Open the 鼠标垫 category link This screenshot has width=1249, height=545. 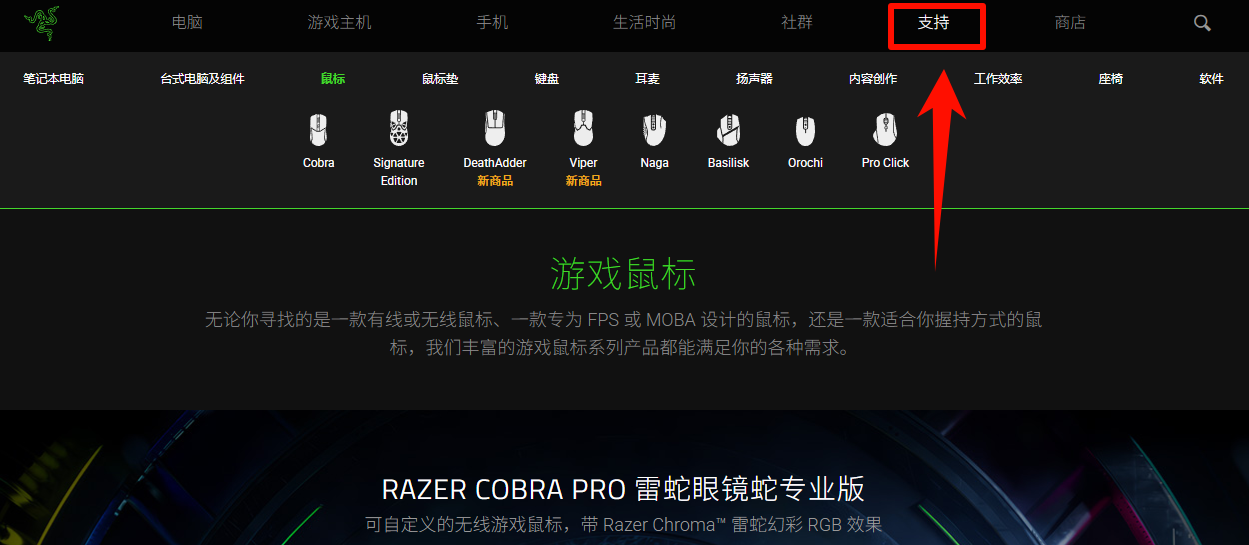click(440, 79)
